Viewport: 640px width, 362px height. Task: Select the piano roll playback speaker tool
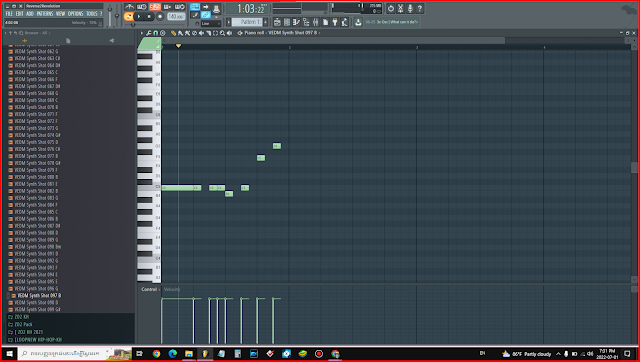tap(229, 33)
